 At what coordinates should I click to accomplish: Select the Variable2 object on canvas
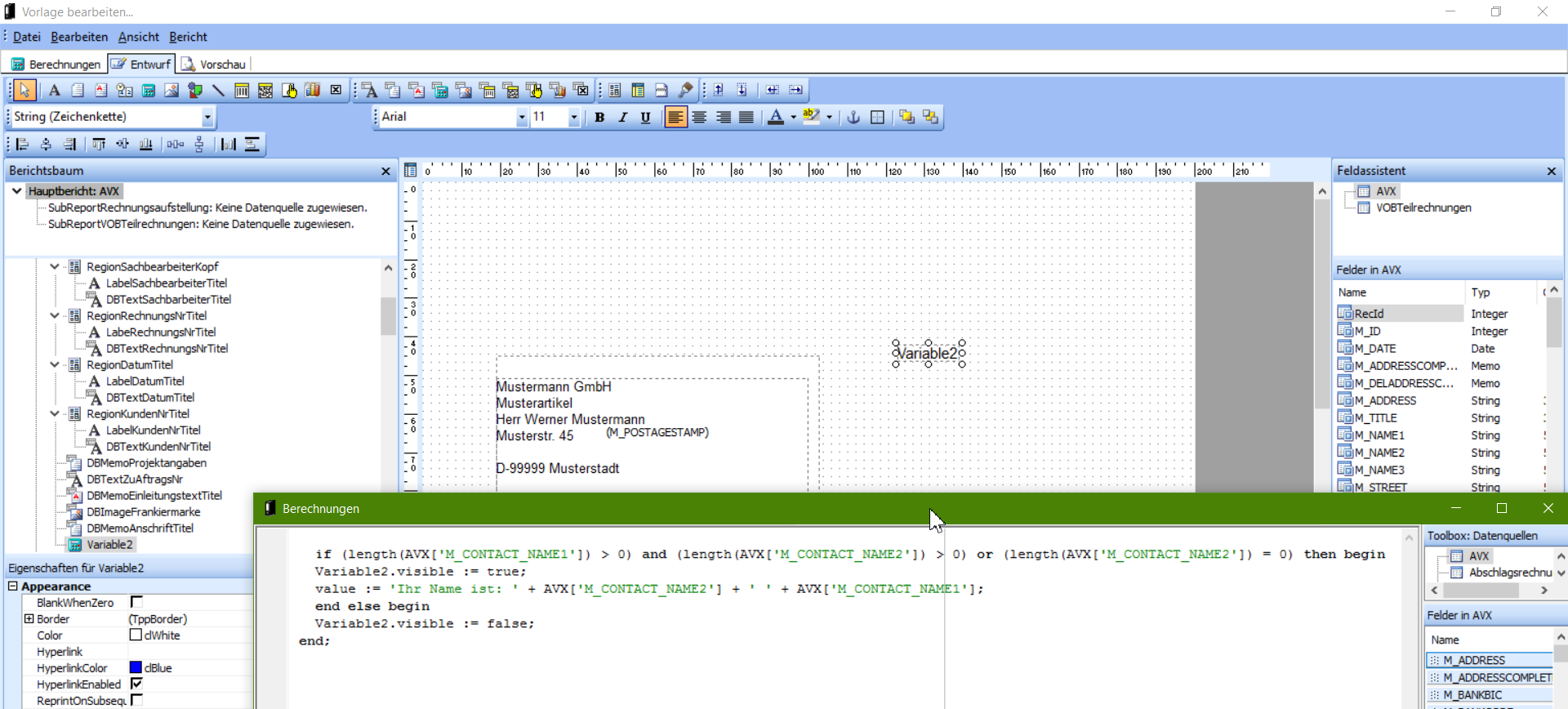coord(929,354)
